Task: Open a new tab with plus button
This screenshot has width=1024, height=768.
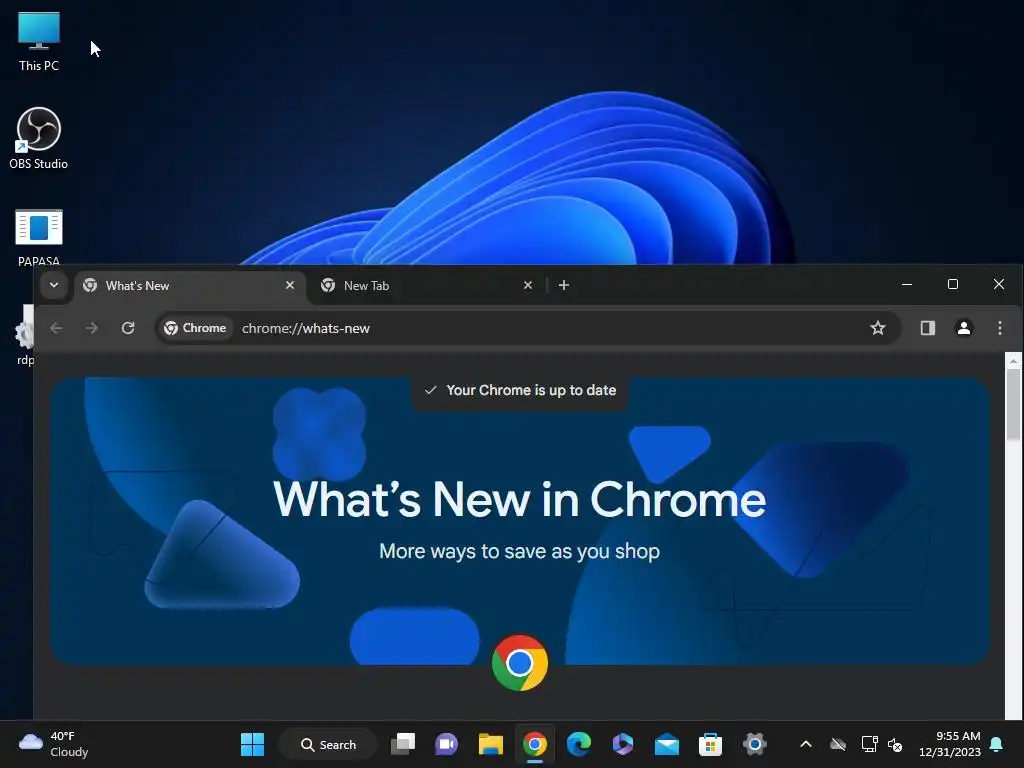Action: 564,285
